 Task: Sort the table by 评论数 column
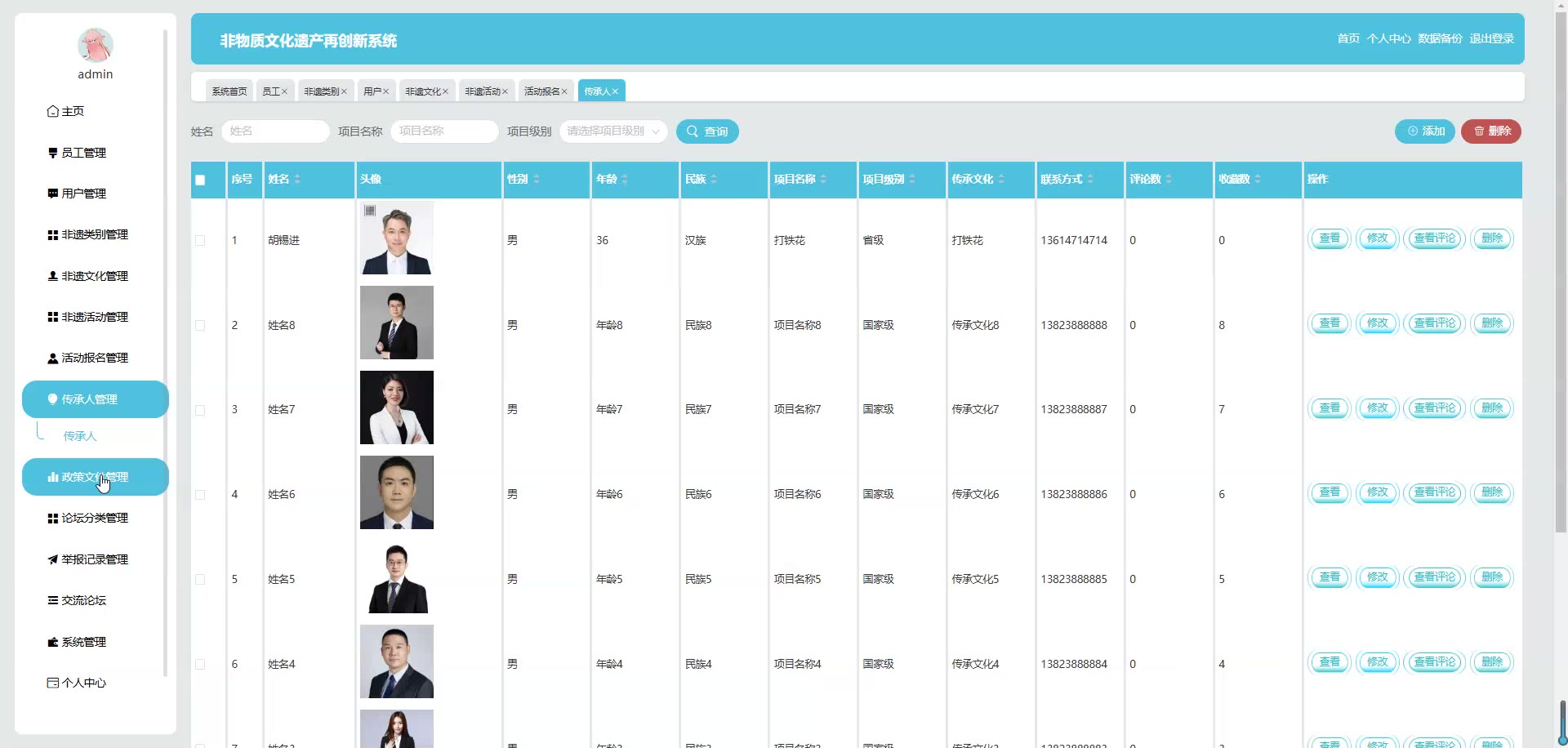[1169, 180]
